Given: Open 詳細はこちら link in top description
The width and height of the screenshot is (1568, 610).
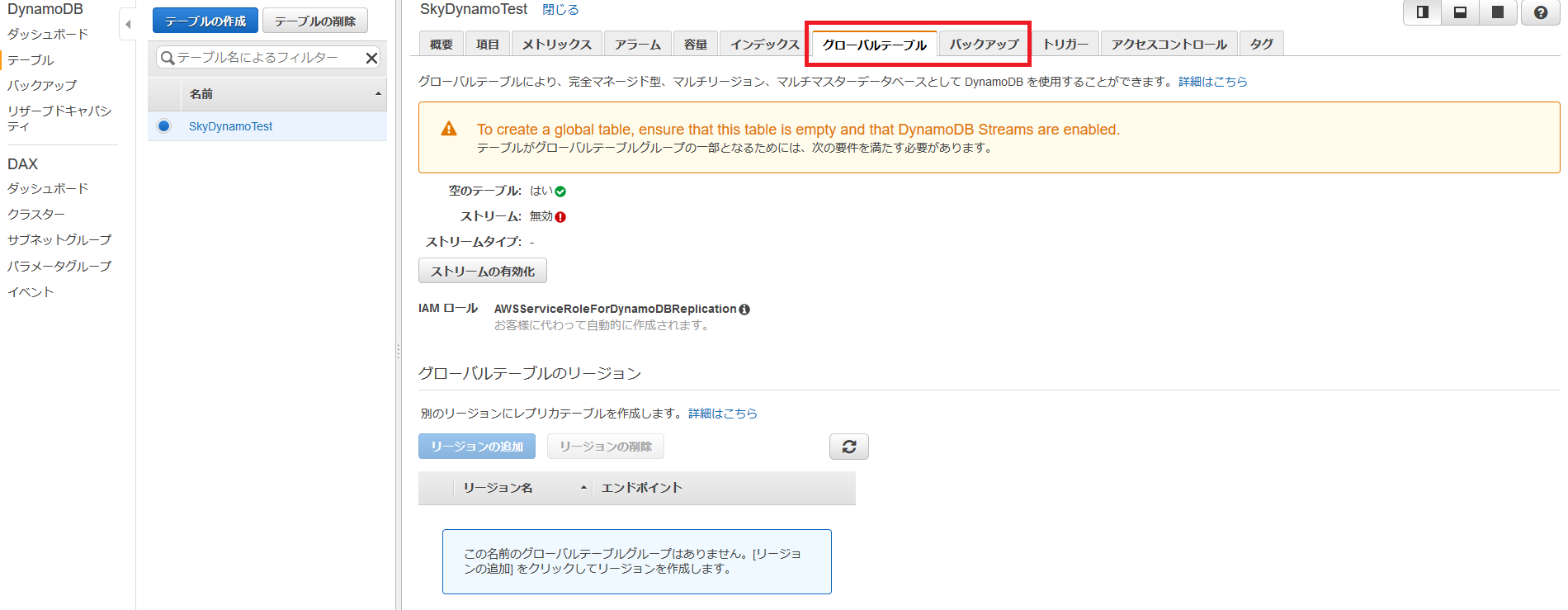Looking at the screenshot, I should click(x=1213, y=82).
